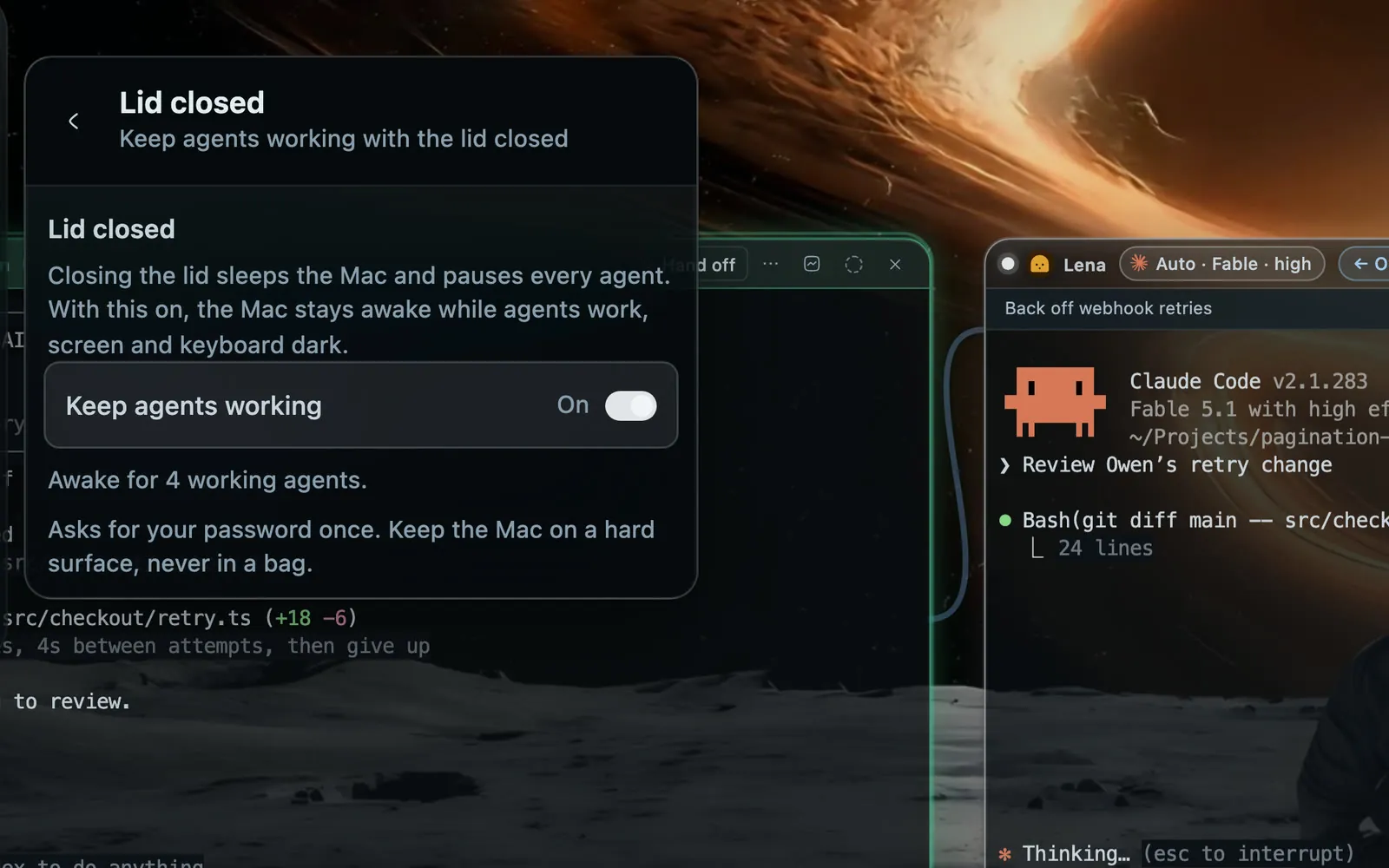Open the Auto · Fable · high model selector
Image resolution: width=1389 pixels, height=868 pixels.
(1221, 264)
